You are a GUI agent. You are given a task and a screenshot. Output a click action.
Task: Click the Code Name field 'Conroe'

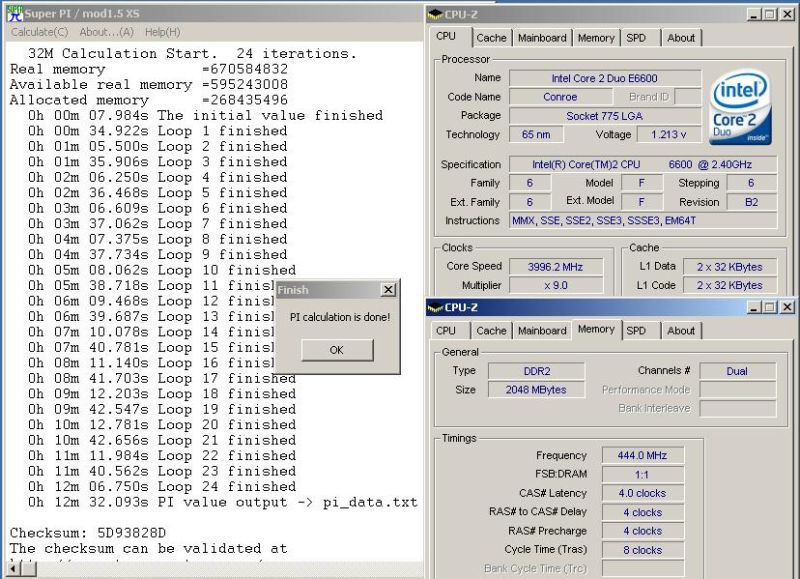pyautogui.click(x=560, y=97)
